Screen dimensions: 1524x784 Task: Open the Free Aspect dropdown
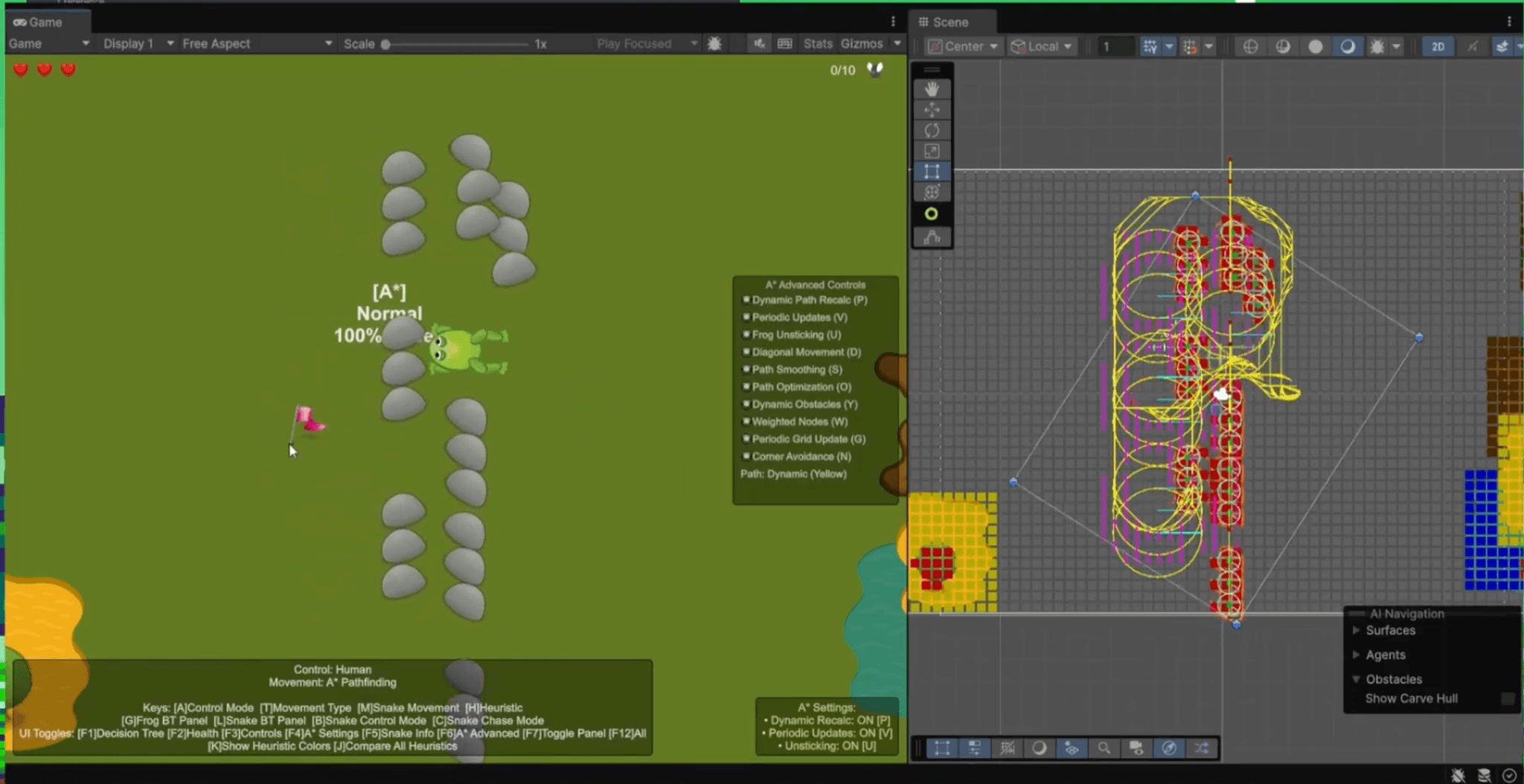257,44
